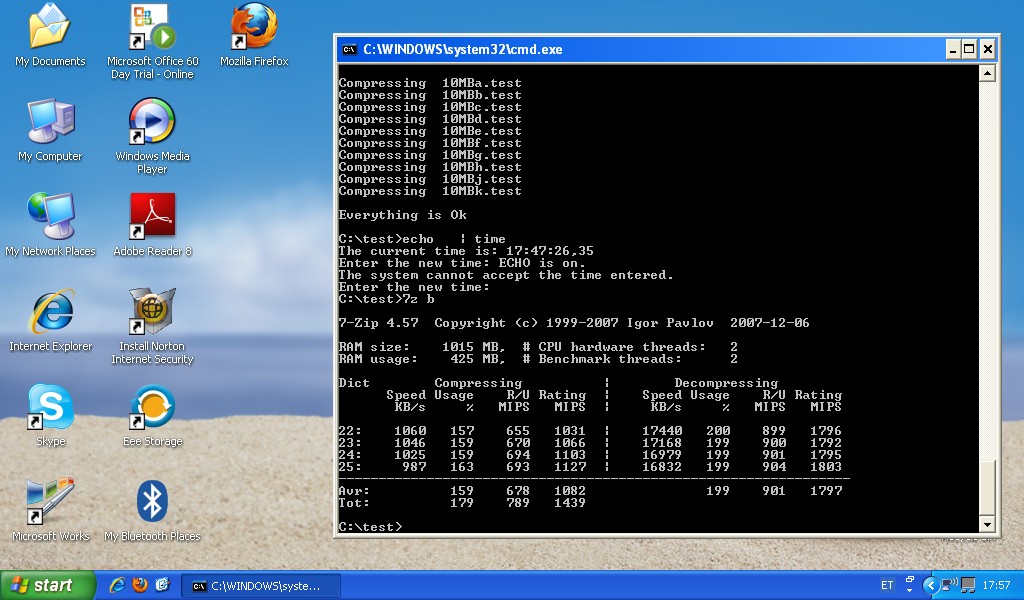The height and width of the screenshot is (600, 1024).
Task: Click the wireless network tray icon
Action: (949, 584)
